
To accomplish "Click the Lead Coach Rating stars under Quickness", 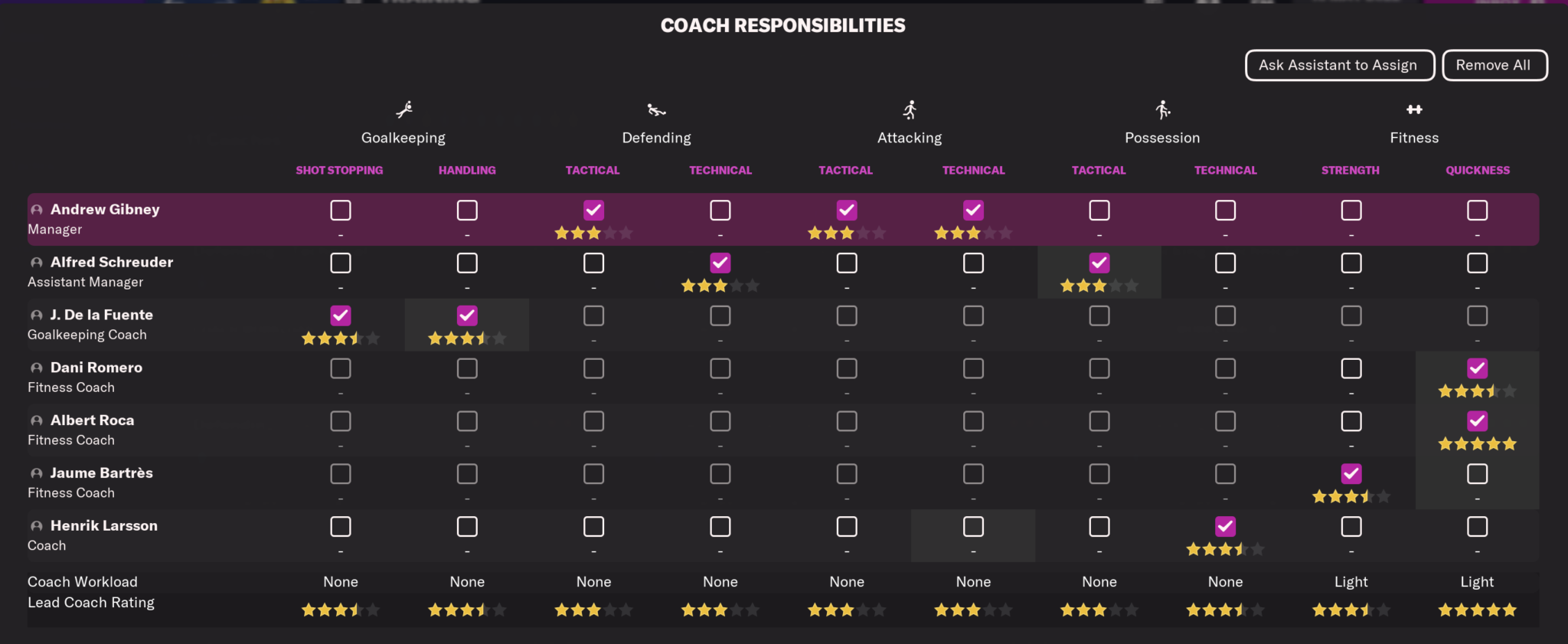I will tap(1477, 610).
